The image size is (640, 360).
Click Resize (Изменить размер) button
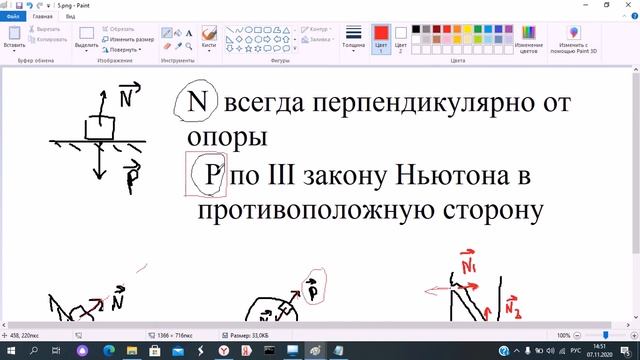(128, 40)
